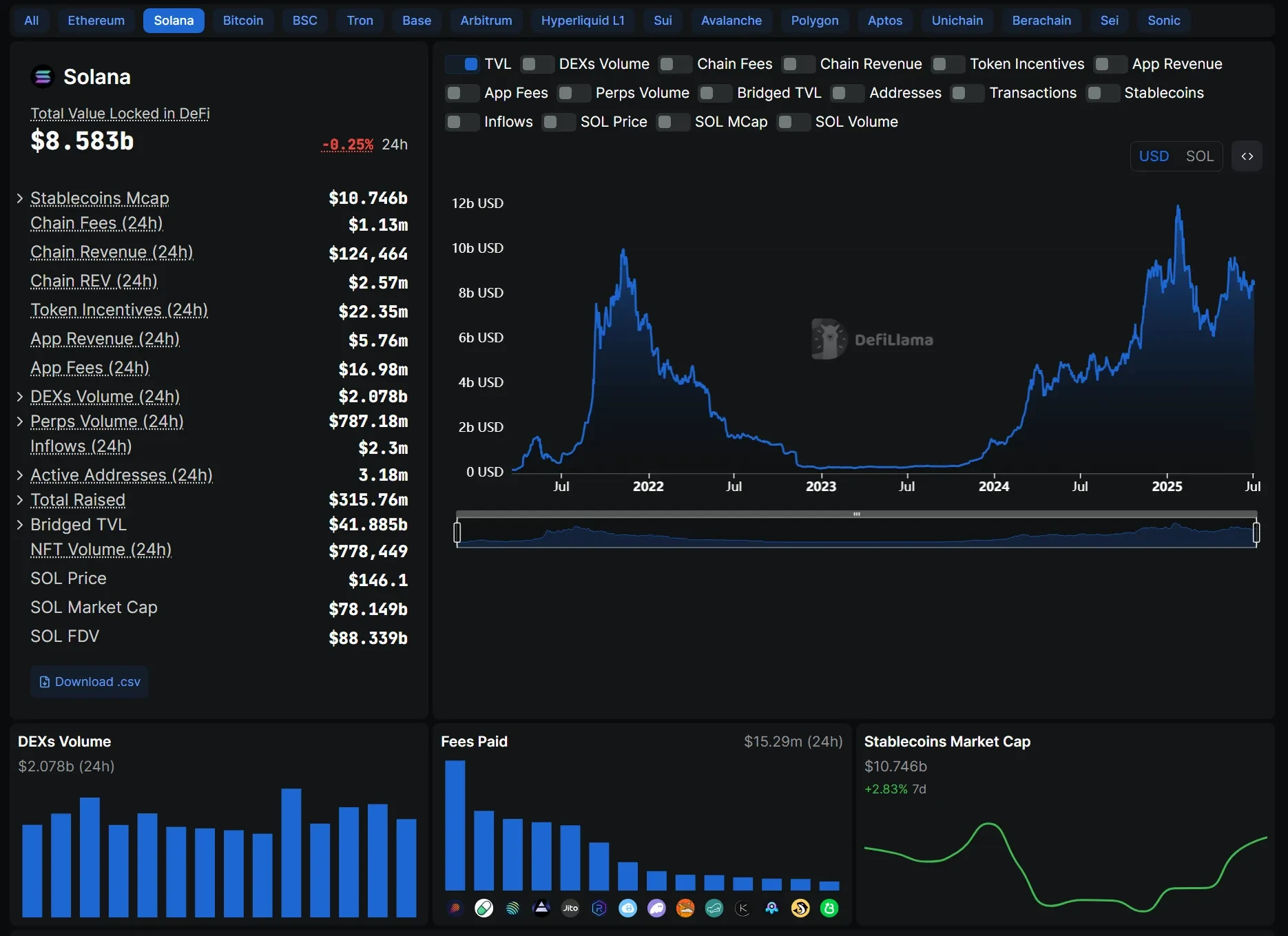
Task: Turn on the Chain Fees toggle
Action: (675, 64)
